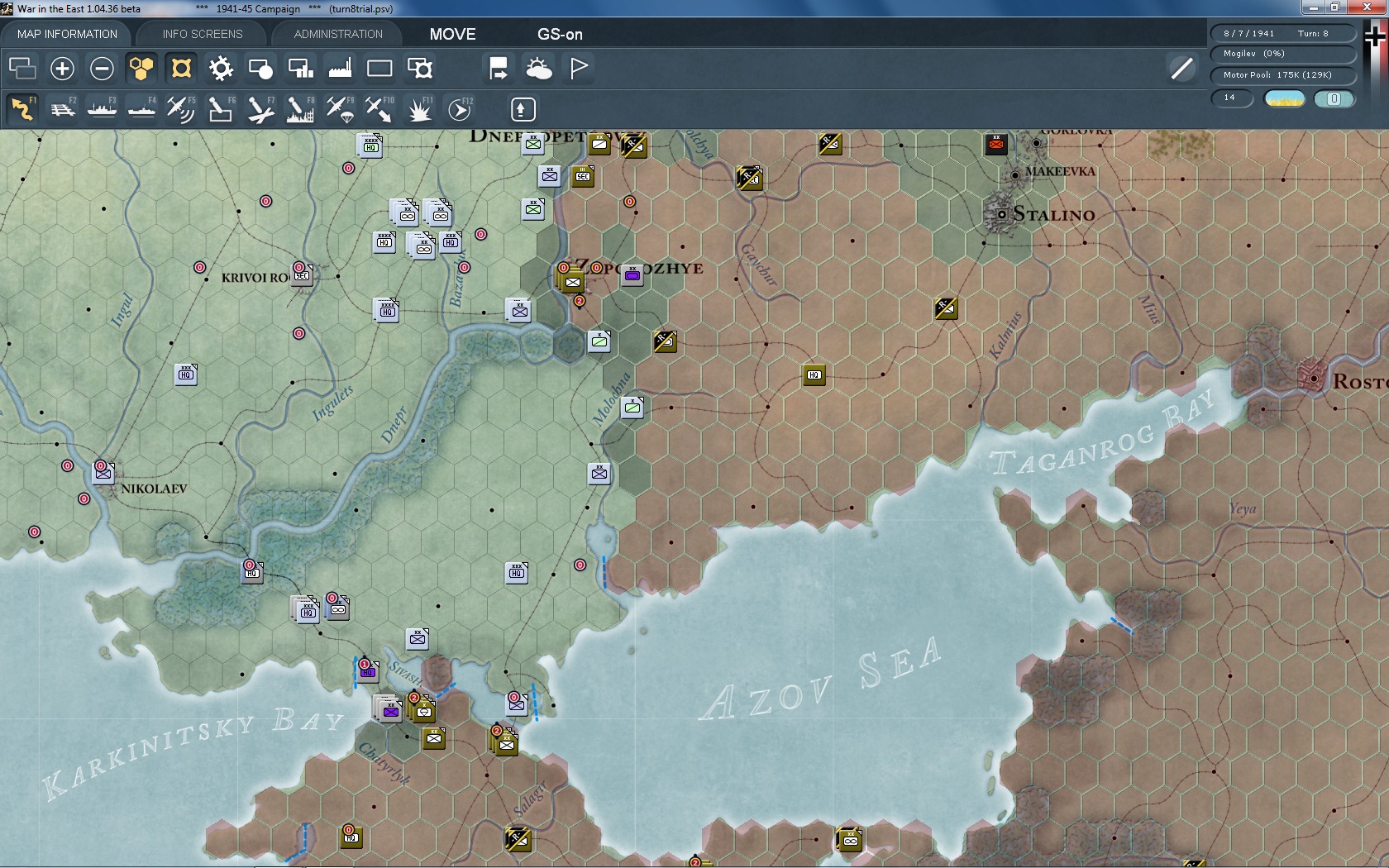Click the light blue indicator showing 0

tap(1334, 98)
